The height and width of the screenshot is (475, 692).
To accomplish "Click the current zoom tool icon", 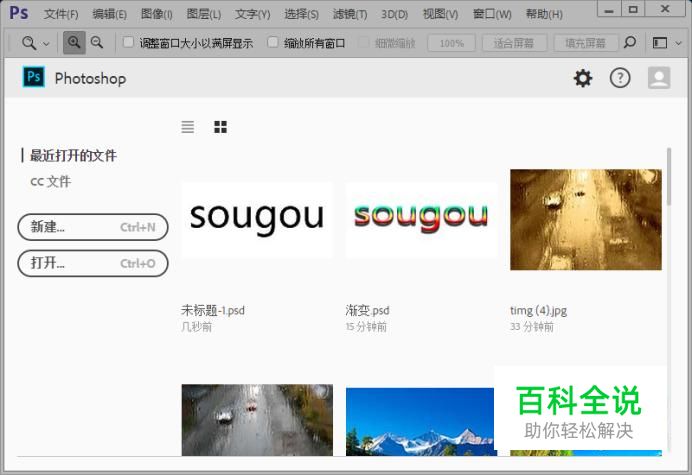I will click(29, 43).
